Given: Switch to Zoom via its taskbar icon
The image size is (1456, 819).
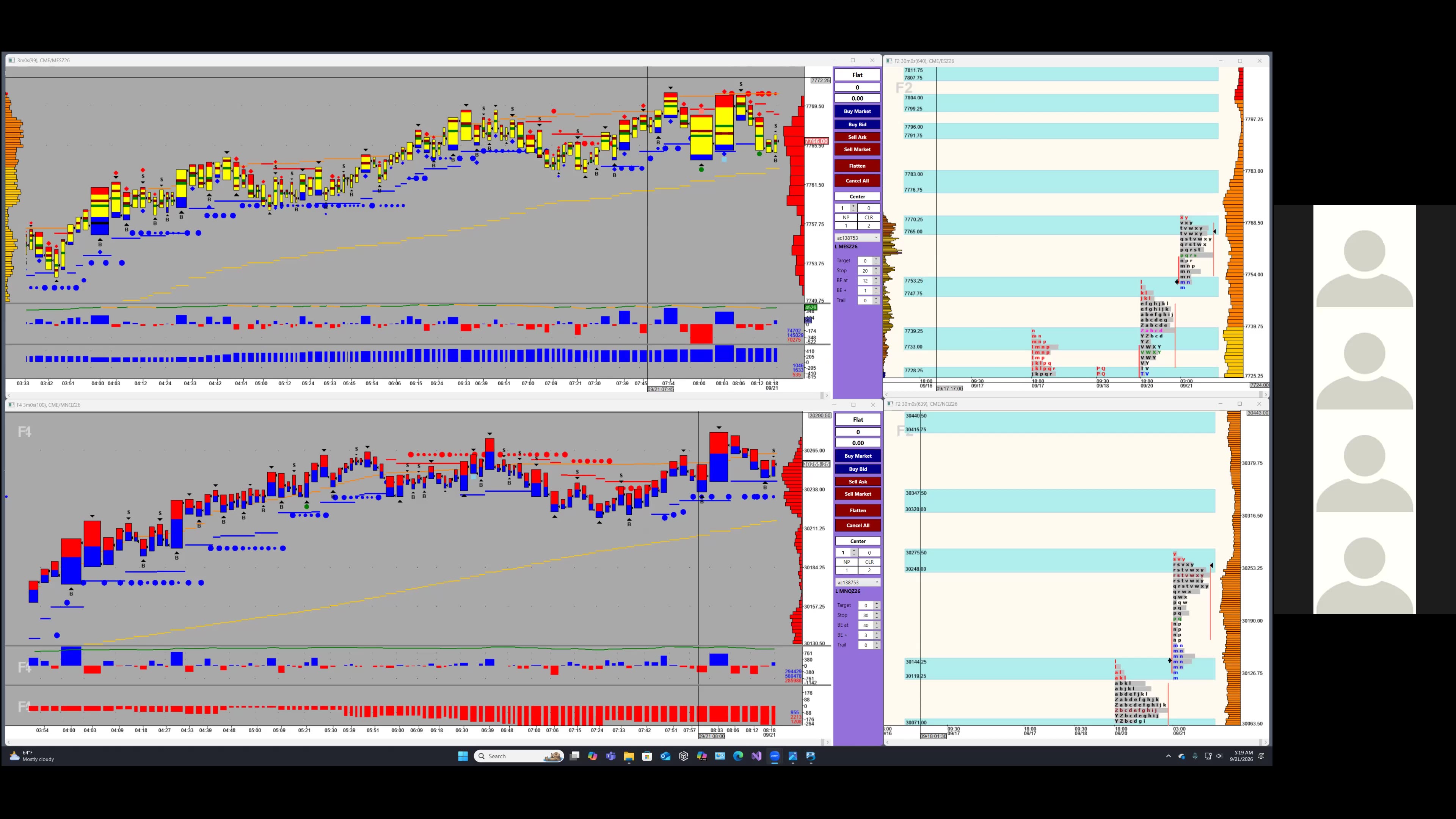Looking at the screenshot, I should click(774, 756).
